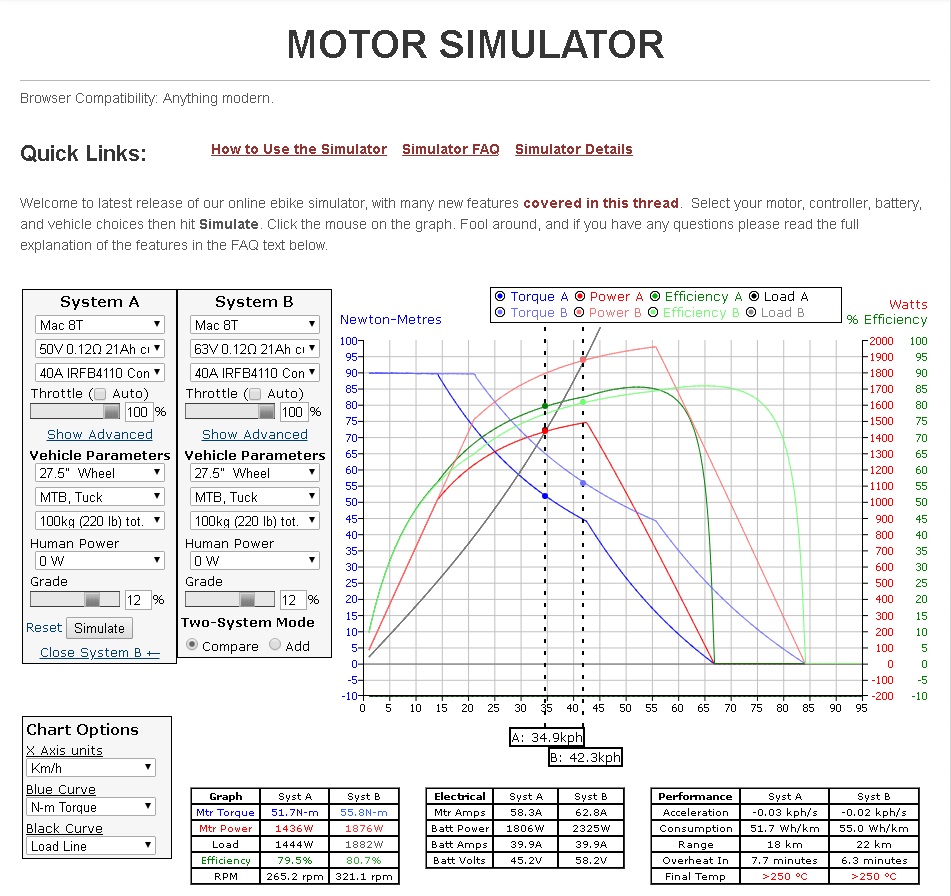This screenshot has width=951, height=896.
Task: Open System A Human Power dropdown
Action: (100, 561)
